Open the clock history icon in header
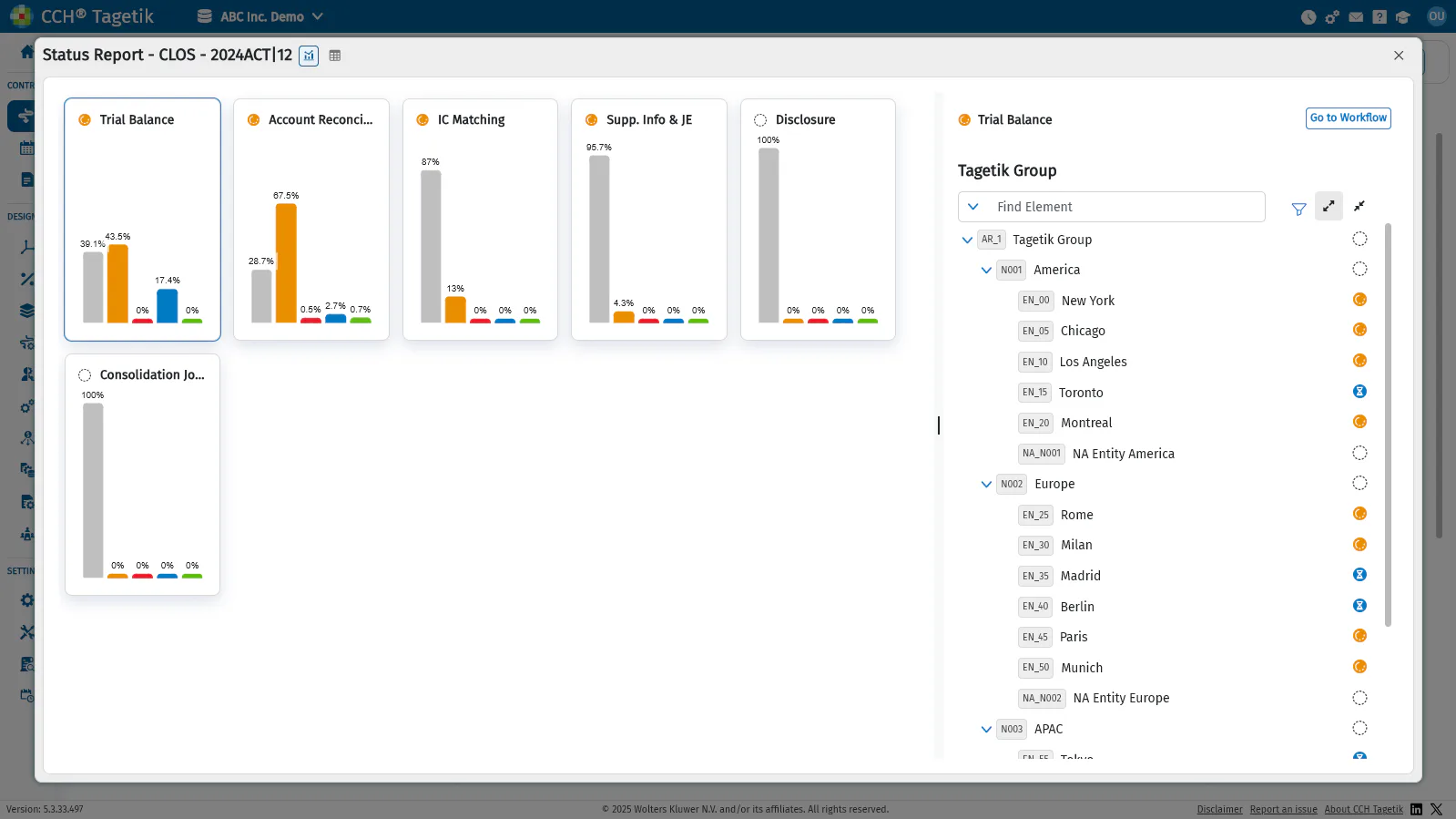Image resolution: width=1456 pixels, height=819 pixels. point(1308,16)
